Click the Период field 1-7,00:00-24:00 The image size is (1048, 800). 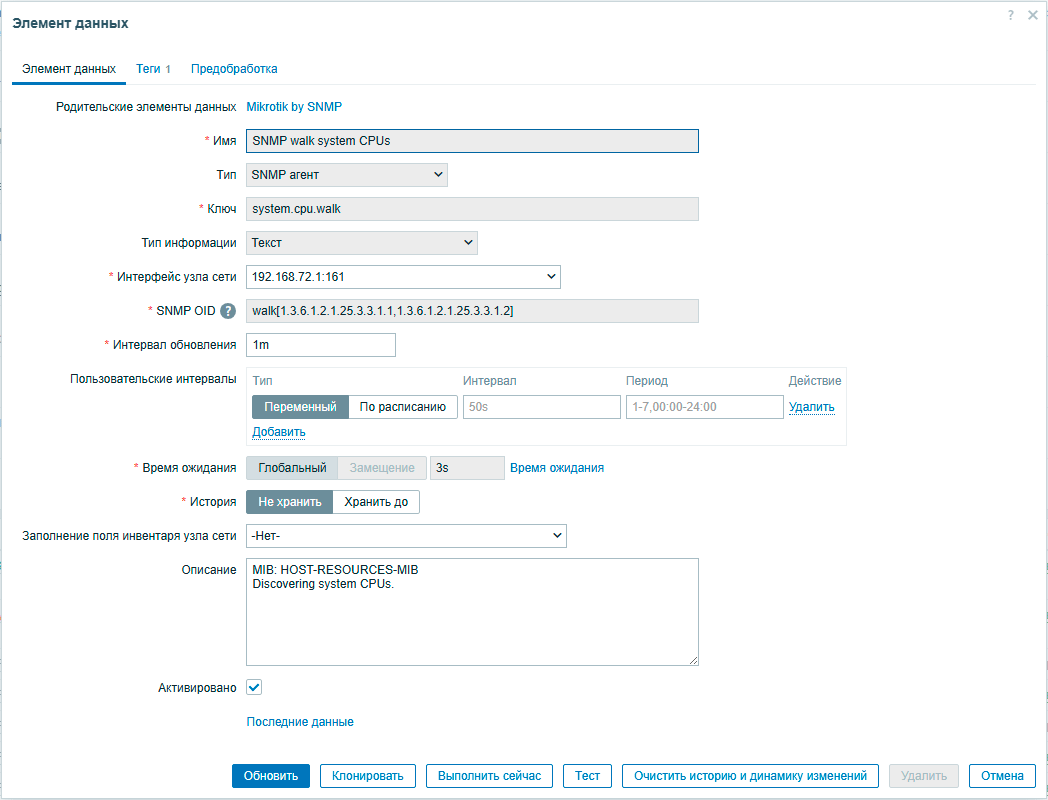coord(704,407)
